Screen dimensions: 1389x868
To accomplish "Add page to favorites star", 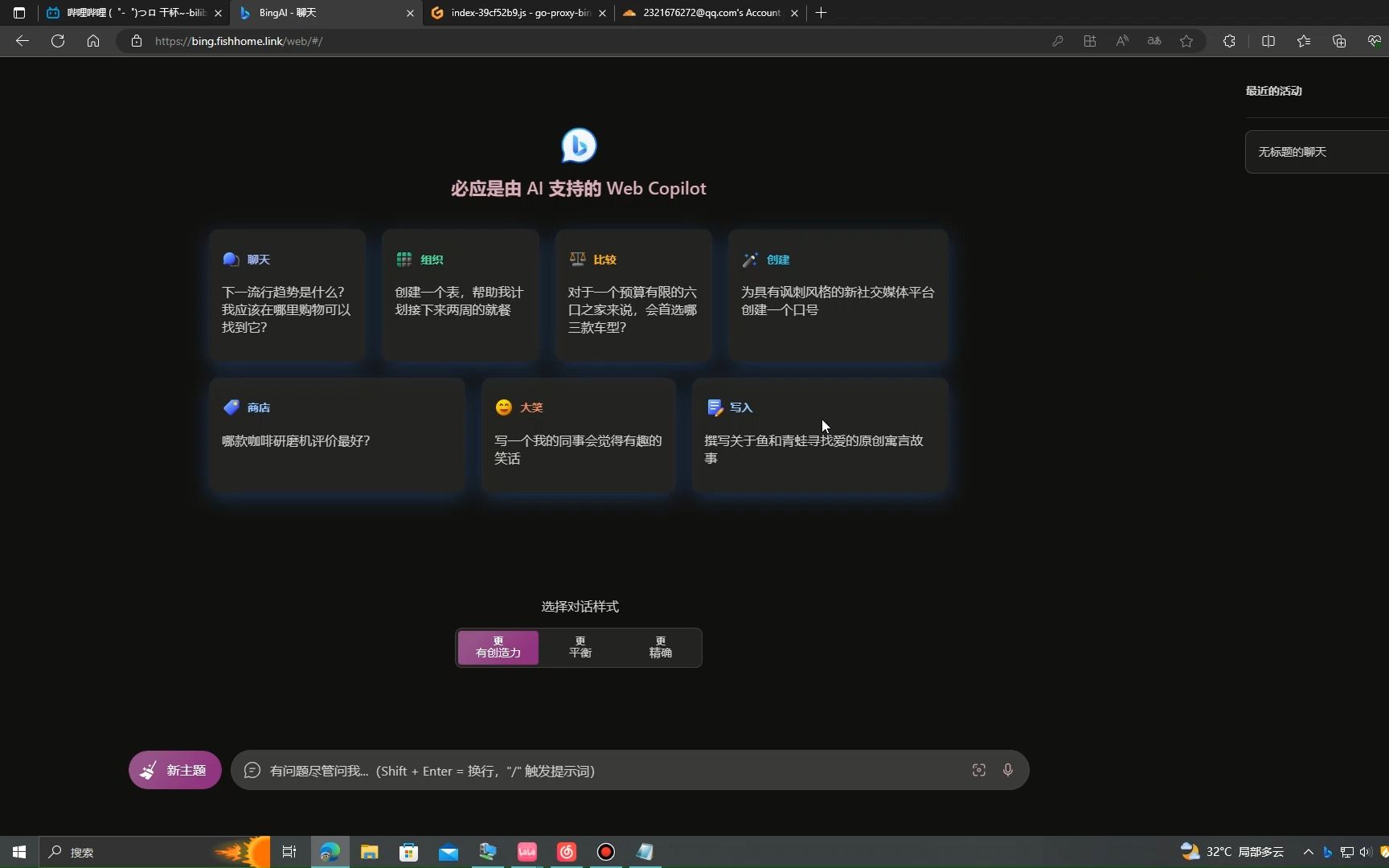I will point(1186,41).
